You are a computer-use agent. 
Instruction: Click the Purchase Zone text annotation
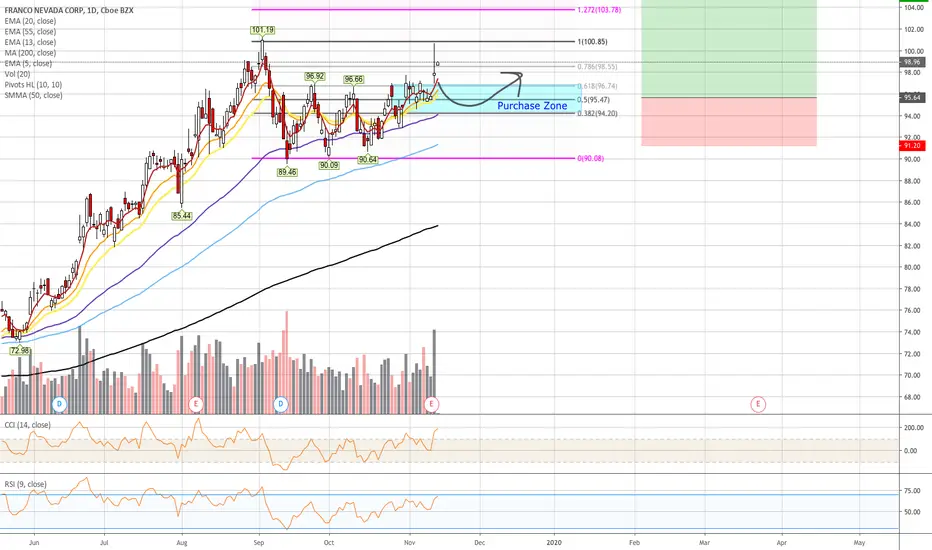point(532,106)
